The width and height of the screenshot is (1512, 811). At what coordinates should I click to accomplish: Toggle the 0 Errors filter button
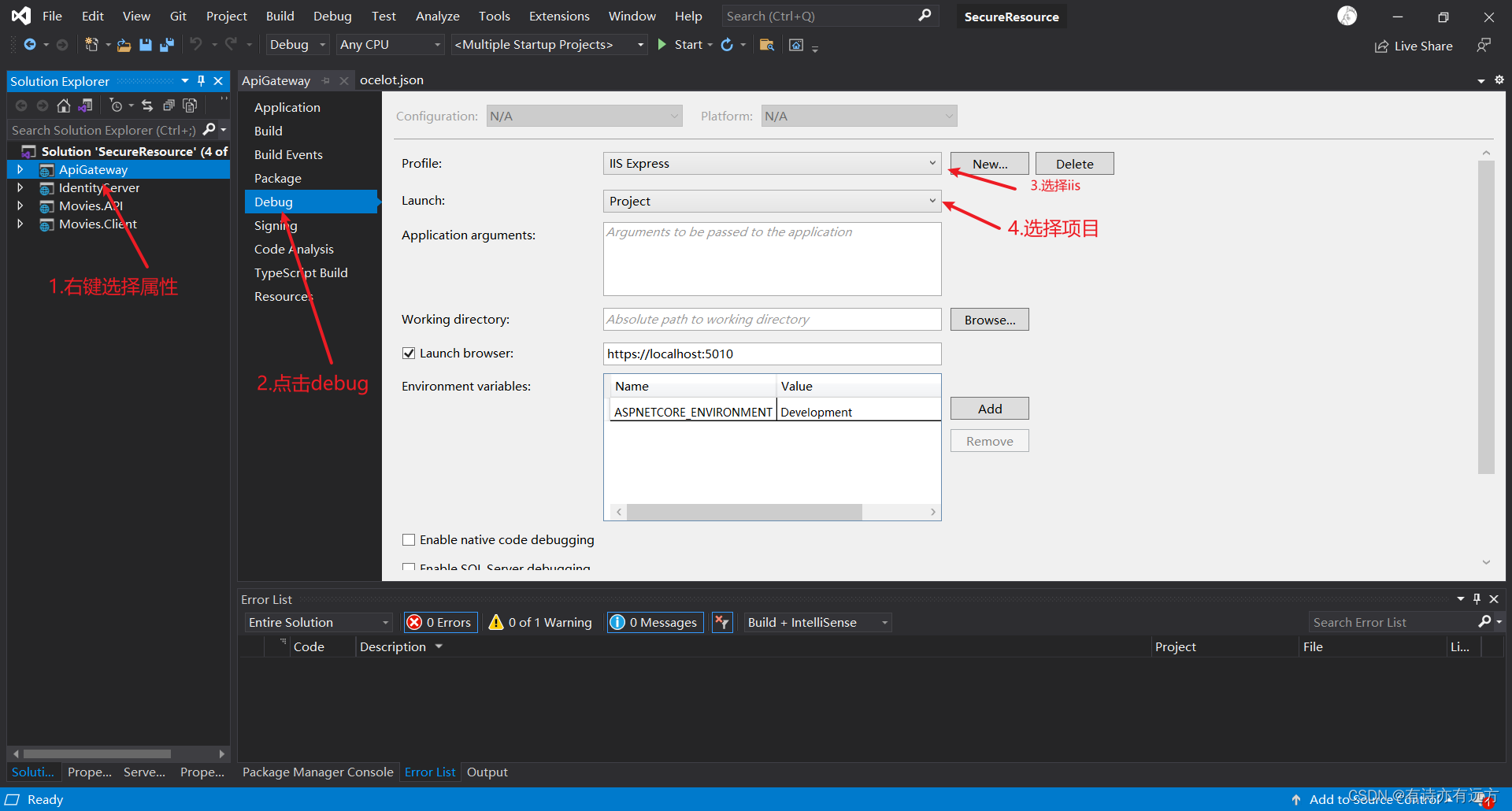(x=439, y=623)
